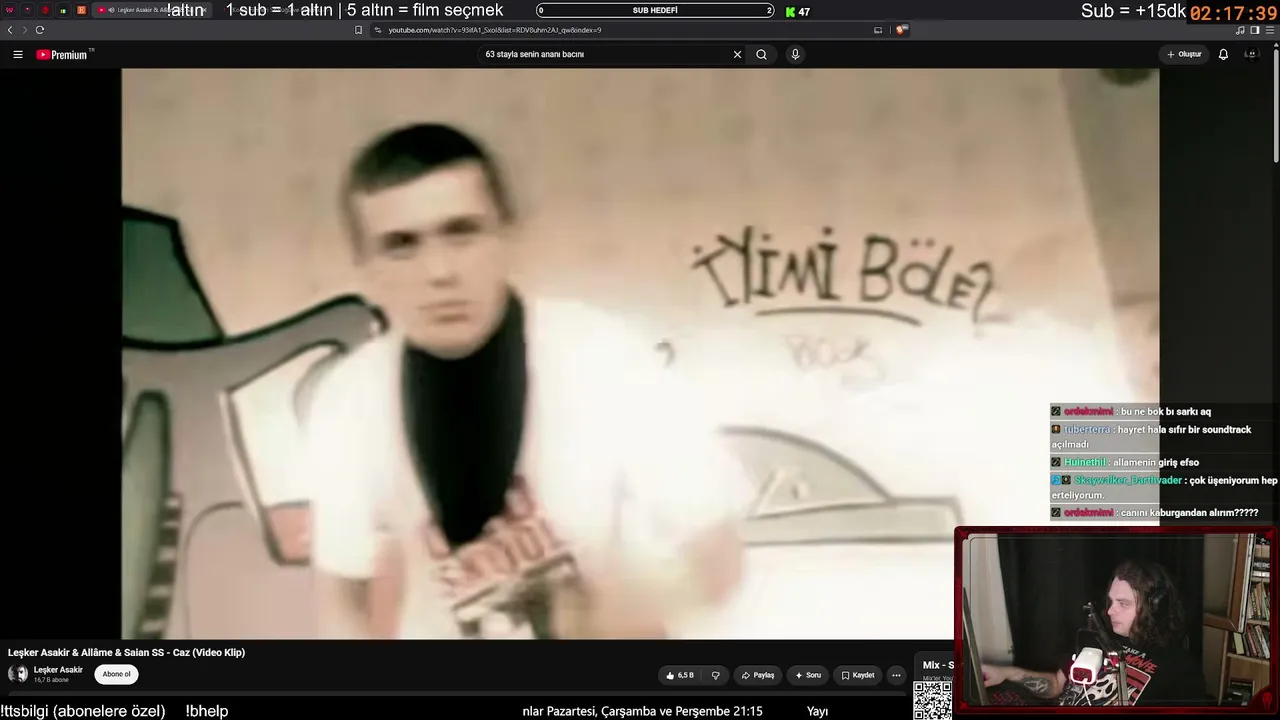Image resolution: width=1280 pixels, height=720 pixels.
Task: Bookmark this page from the address bar
Action: pyautogui.click(x=358, y=30)
